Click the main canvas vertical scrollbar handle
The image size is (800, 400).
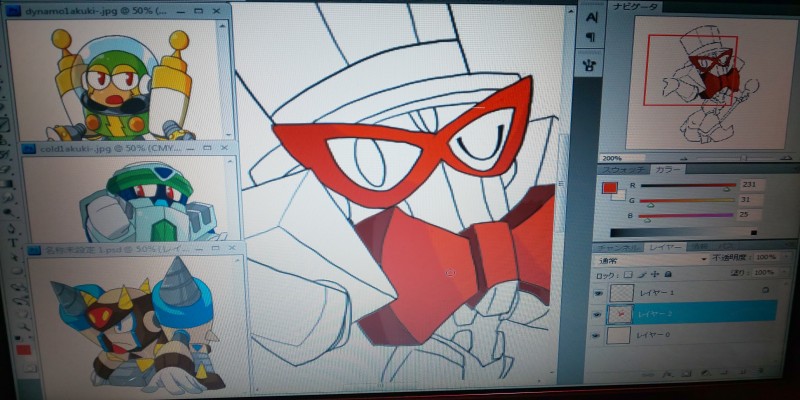[562, 183]
